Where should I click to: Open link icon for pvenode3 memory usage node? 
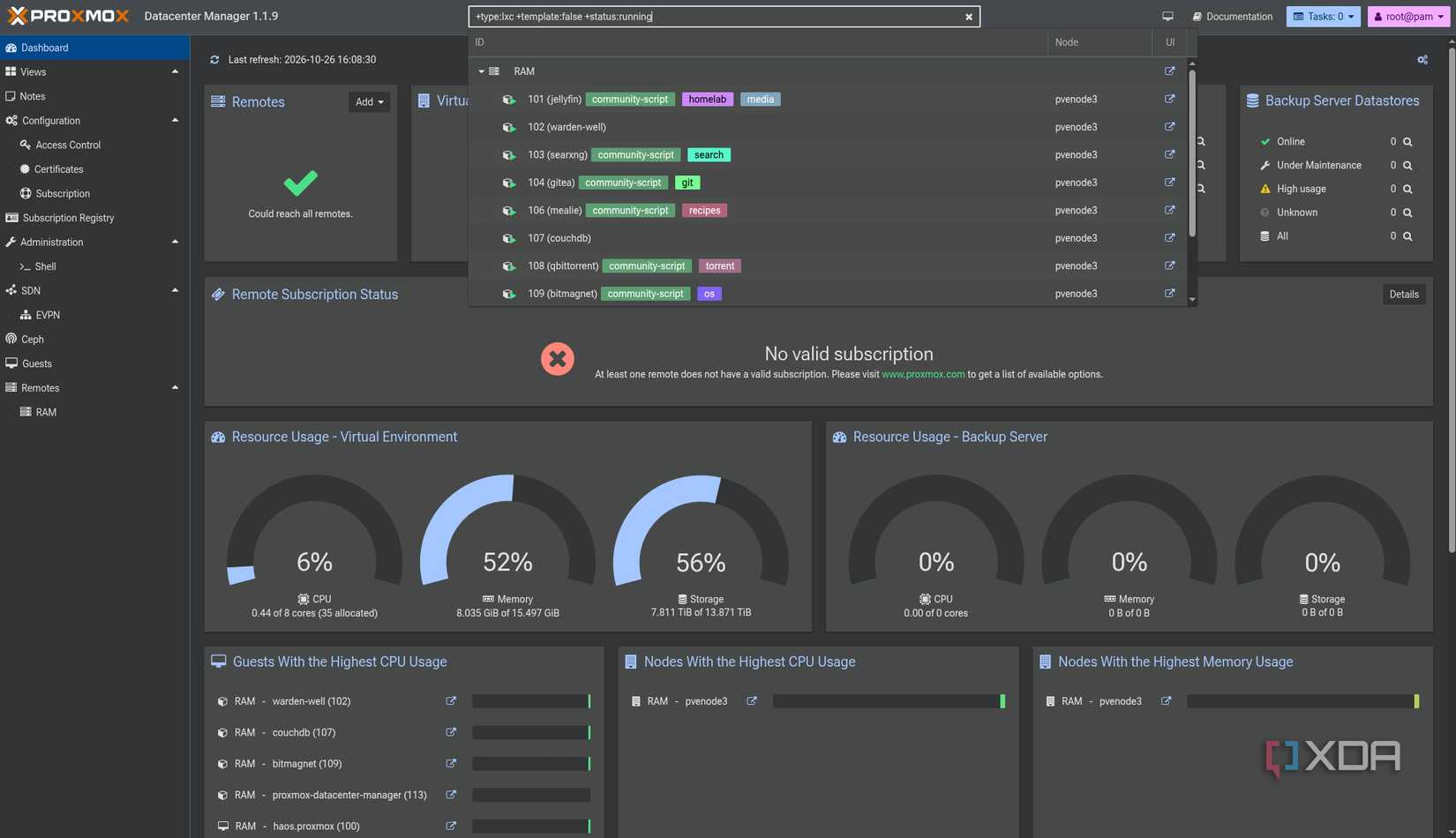1166,701
